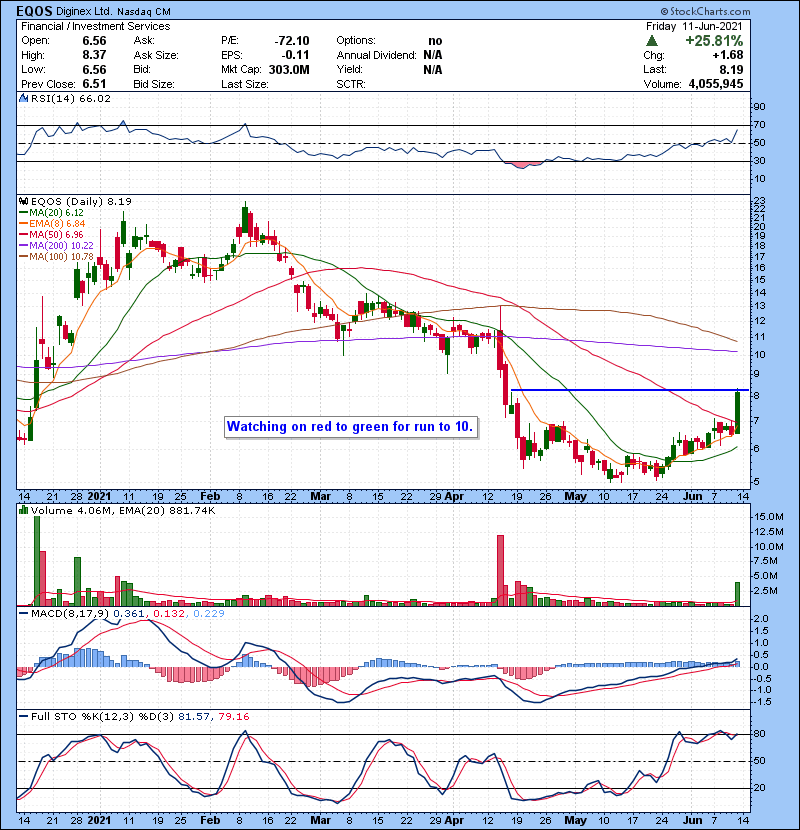Click the date Friday 11-Jun-2021
Viewport: 800px width, 830px height.
[x=694, y=26]
